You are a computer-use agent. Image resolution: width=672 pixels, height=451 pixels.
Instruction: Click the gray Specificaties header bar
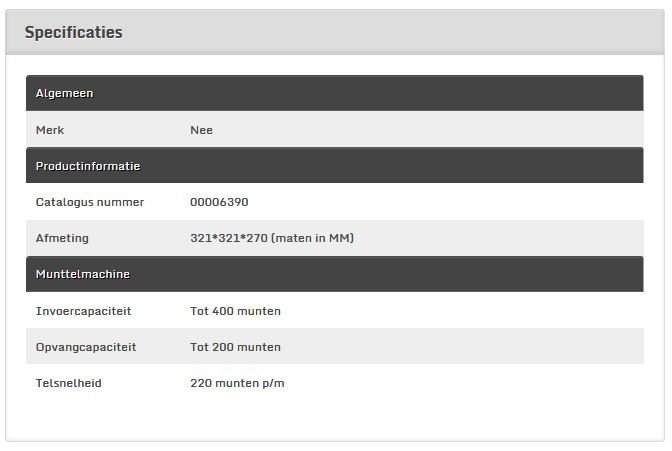click(x=335, y=32)
